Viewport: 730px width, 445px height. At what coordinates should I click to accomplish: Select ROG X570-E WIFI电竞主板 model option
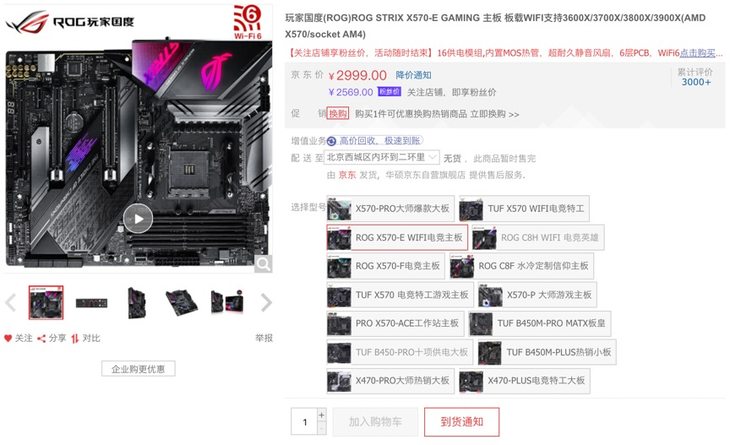click(x=397, y=237)
